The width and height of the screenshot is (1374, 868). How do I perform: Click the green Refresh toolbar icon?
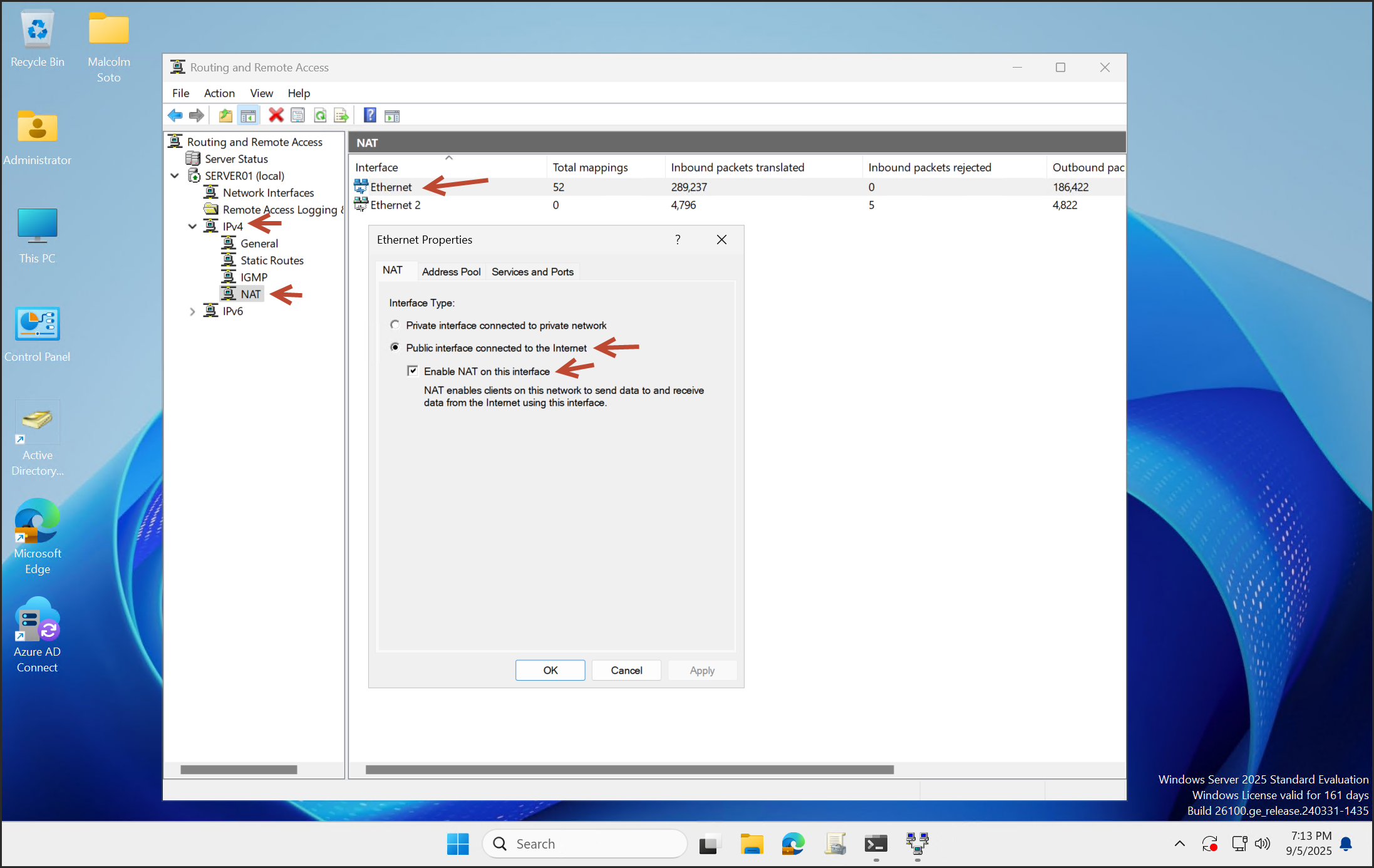[320, 115]
